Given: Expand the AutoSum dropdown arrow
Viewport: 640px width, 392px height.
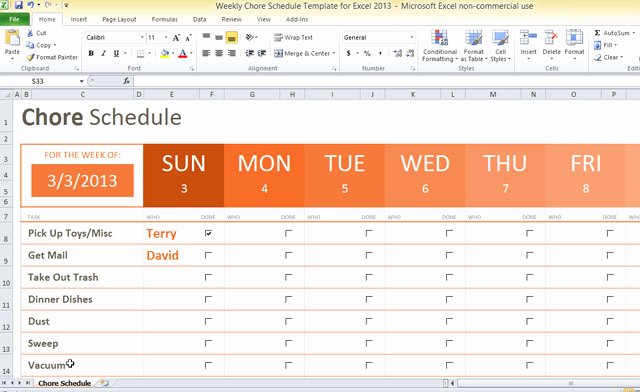Looking at the screenshot, I should pos(633,33).
